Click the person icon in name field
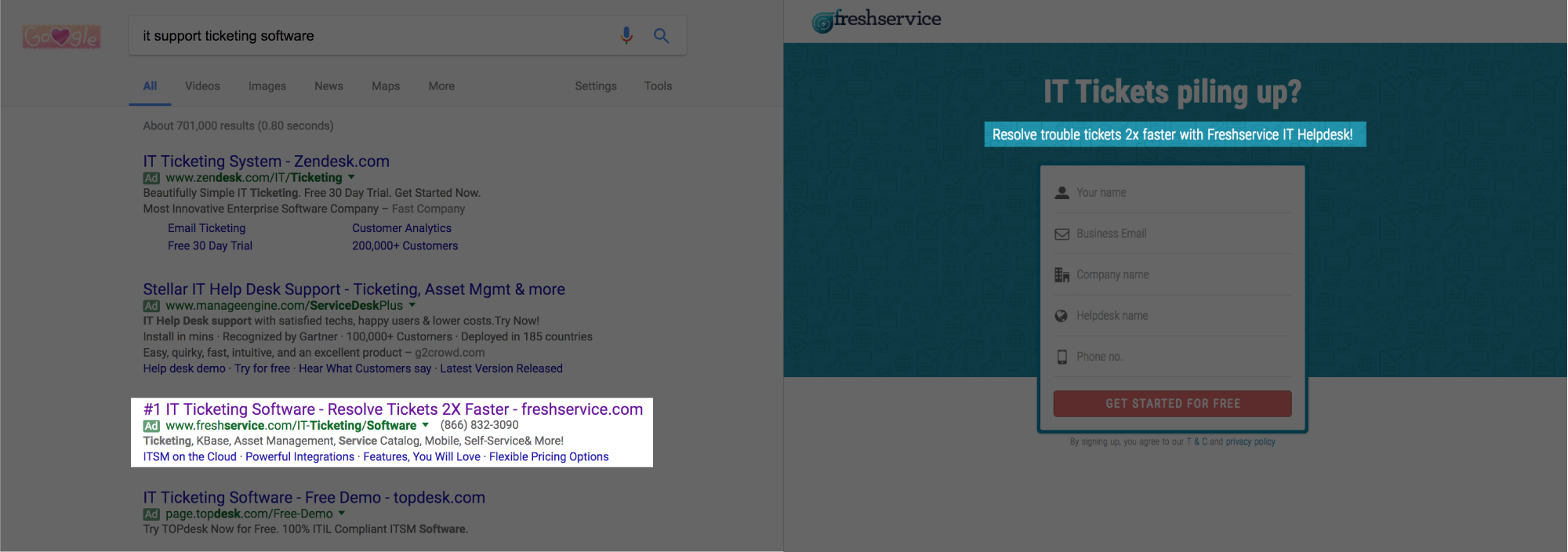The width and height of the screenshot is (1568, 552). pyautogui.click(x=1062, y=193)
